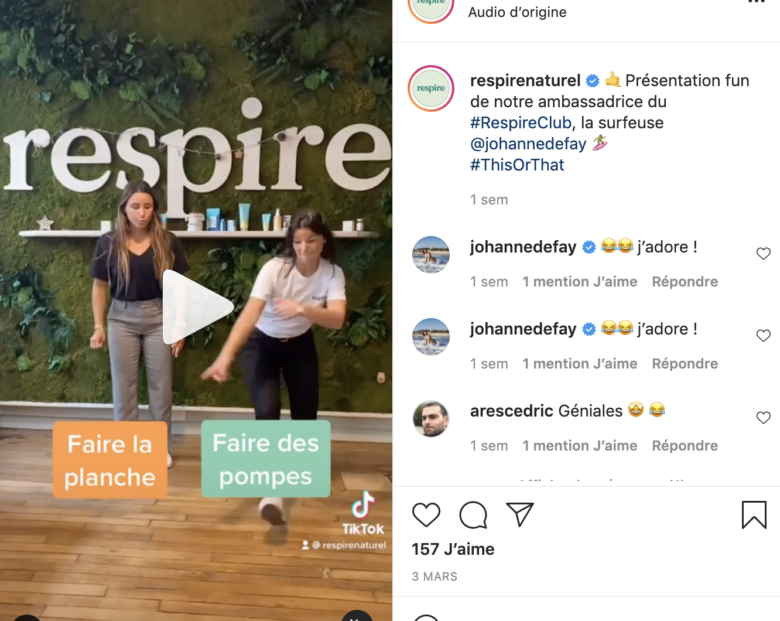
Task: View the 157 J'aime likes list
Action: 453,549
